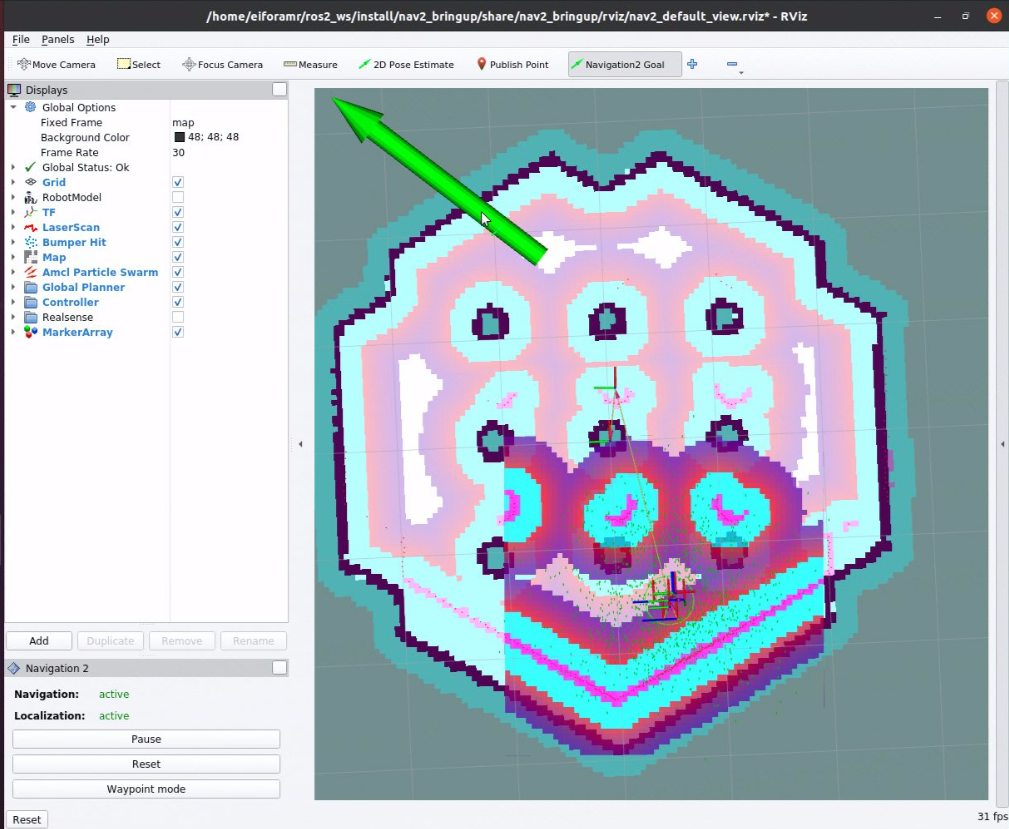Toggle the LaserScan display checkbox
This screenshot has height=829, width=1009.
tap(178, 227)
